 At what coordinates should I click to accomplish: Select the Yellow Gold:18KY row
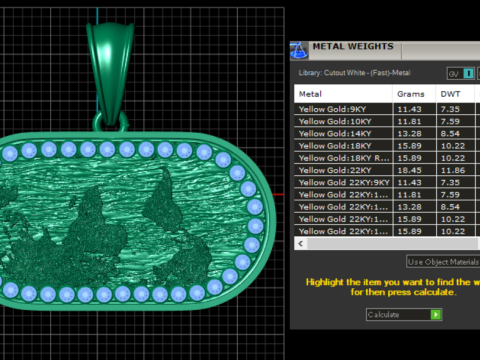coord(387,146)
